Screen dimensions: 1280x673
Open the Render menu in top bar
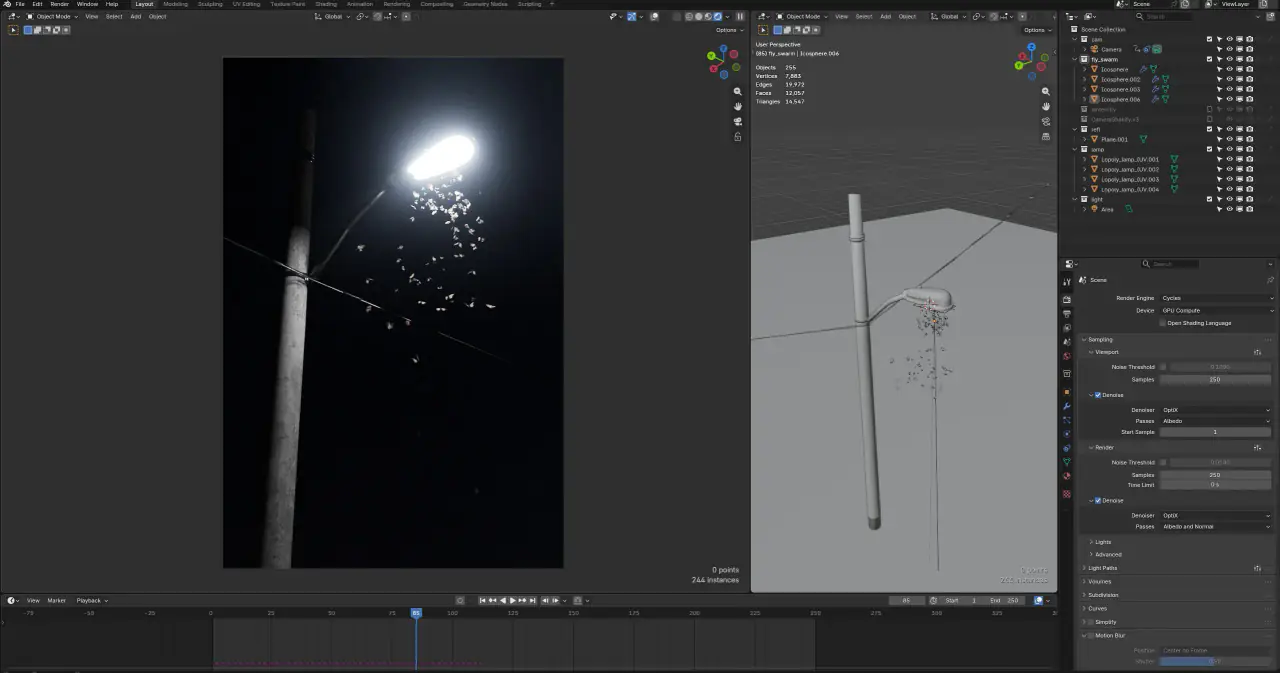point(60,4)
